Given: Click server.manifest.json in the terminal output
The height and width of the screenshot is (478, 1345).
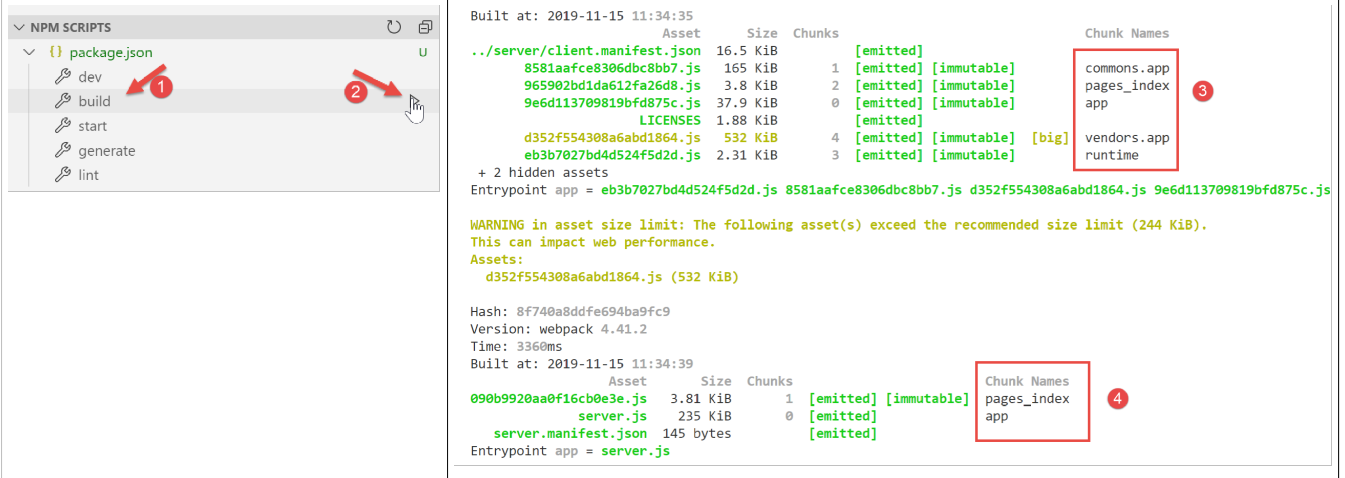Looking at the screenshot, I should [570, 433].
